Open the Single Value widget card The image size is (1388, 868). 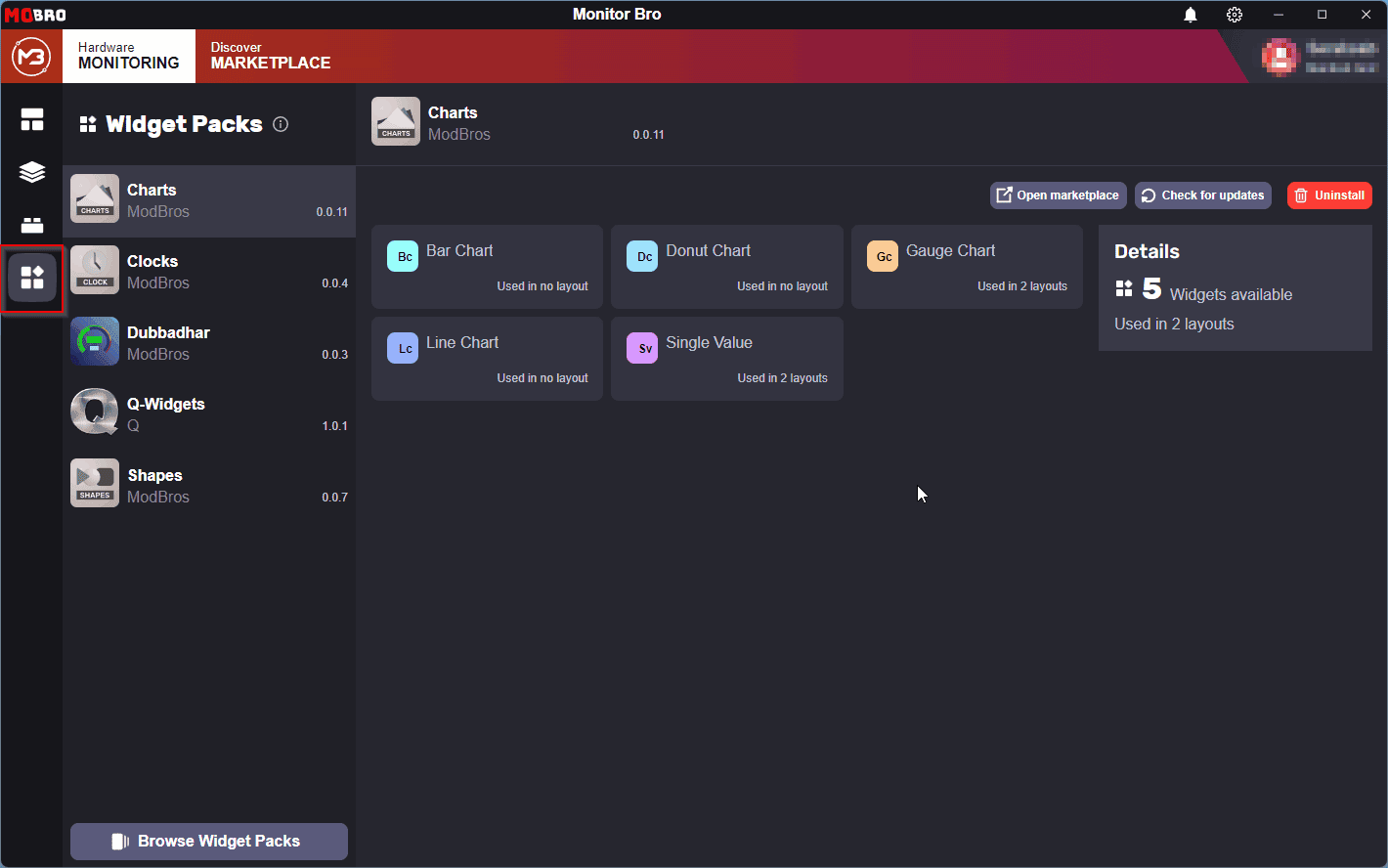(x=727, y=359)
